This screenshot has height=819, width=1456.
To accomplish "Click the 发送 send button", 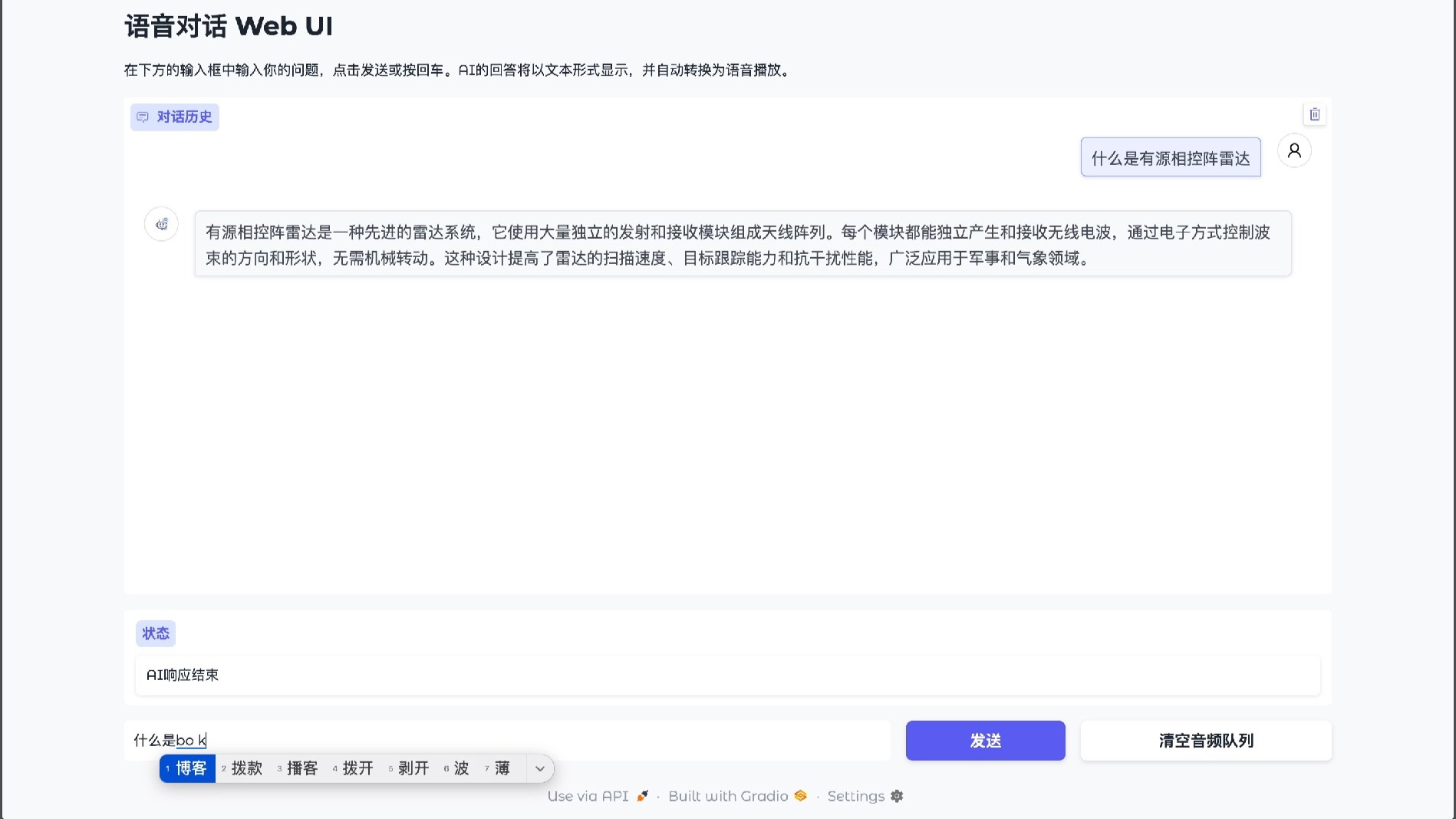I will 985,740.
